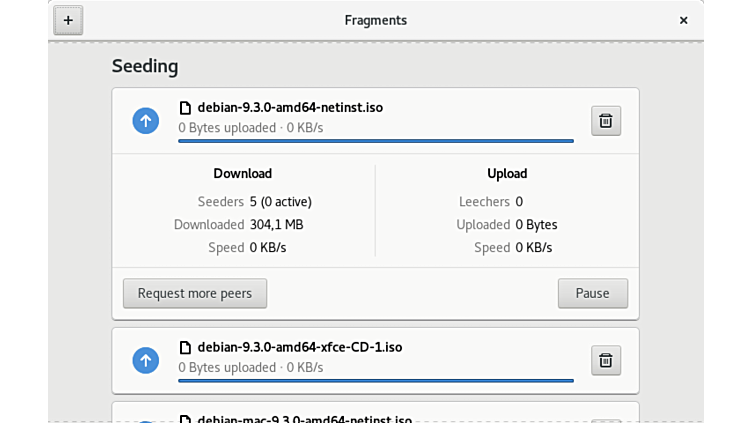Click the file icon beside debian-9.3.0-amd64-netinst.iso
This screenshot has height=423, width=752.
coord(185,107)
